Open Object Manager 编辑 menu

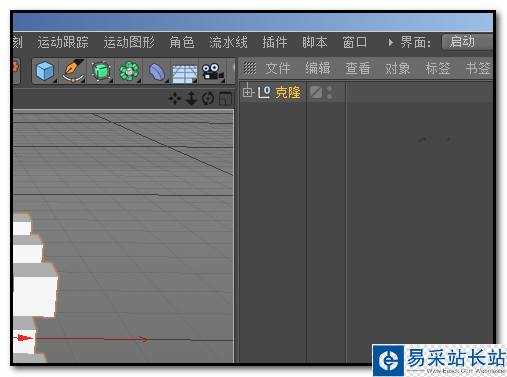(318, 68)
